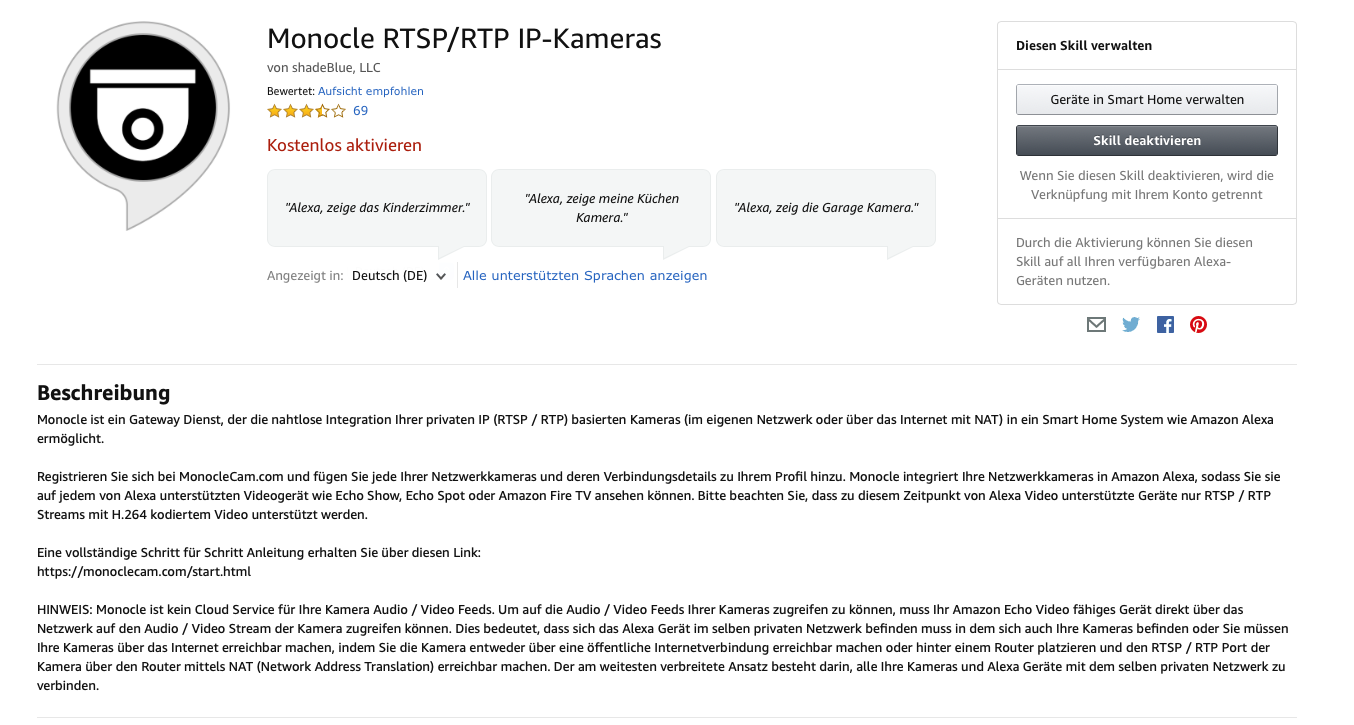The image size is (1354, 725).
Task: Open Geräte in Smart Home verwalten
Action: [1146, 100]
